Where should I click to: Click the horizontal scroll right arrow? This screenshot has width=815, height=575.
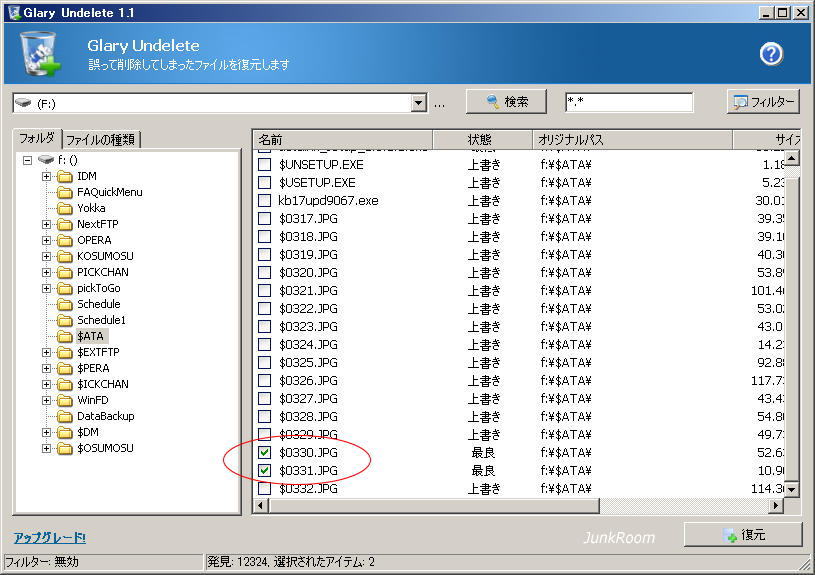tap(776, 505)
